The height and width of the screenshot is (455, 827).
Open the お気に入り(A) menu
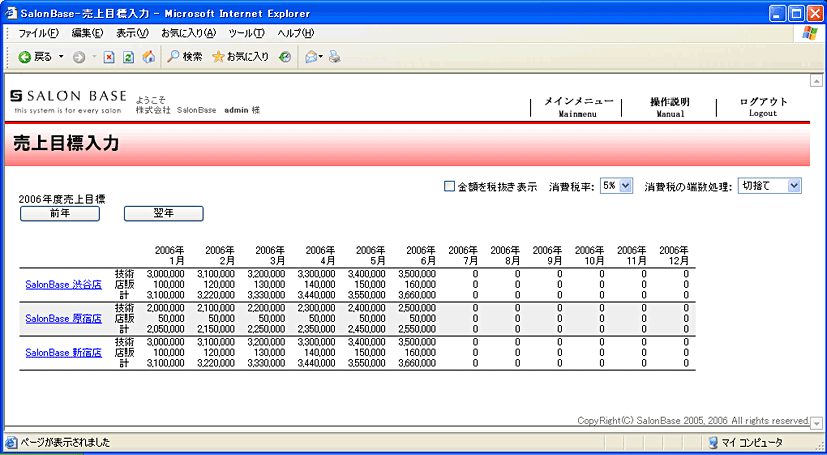pyautogui.click(x=189, y=33)
